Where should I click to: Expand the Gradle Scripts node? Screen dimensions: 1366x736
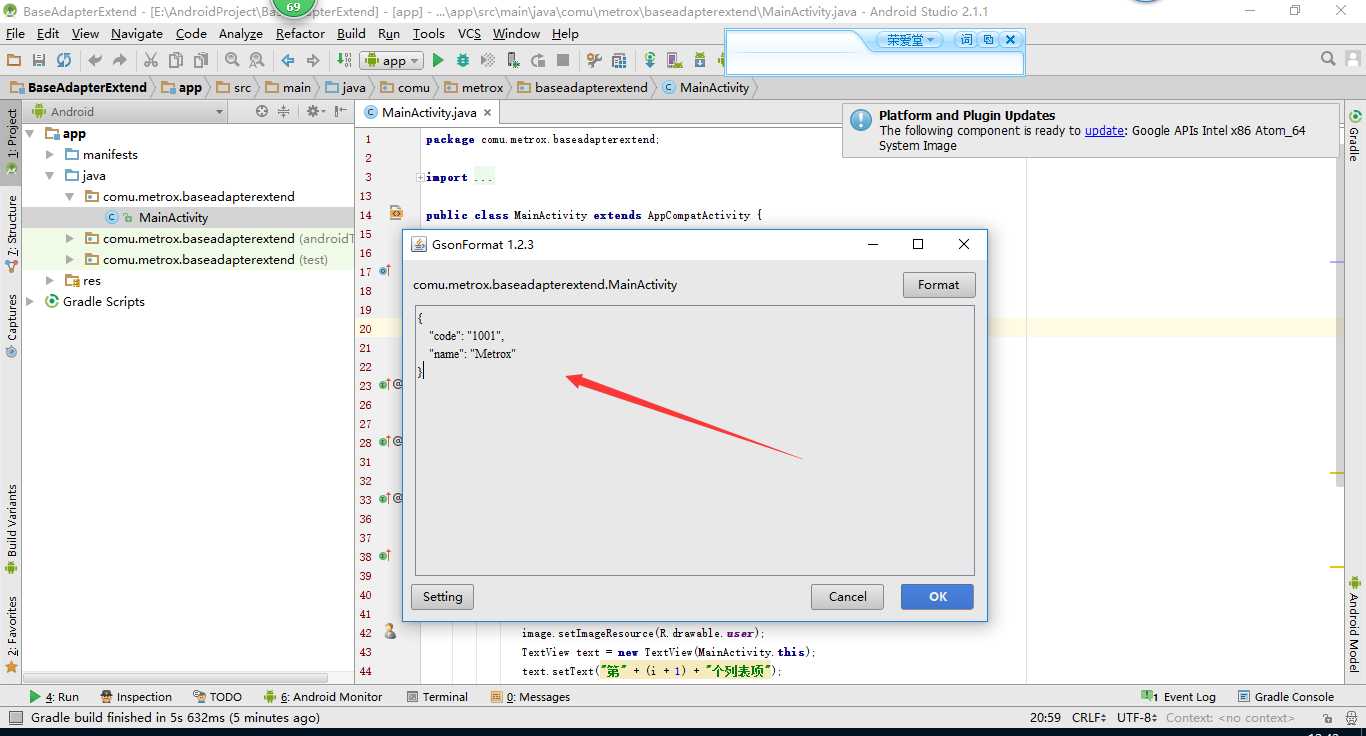click(30, 301)
